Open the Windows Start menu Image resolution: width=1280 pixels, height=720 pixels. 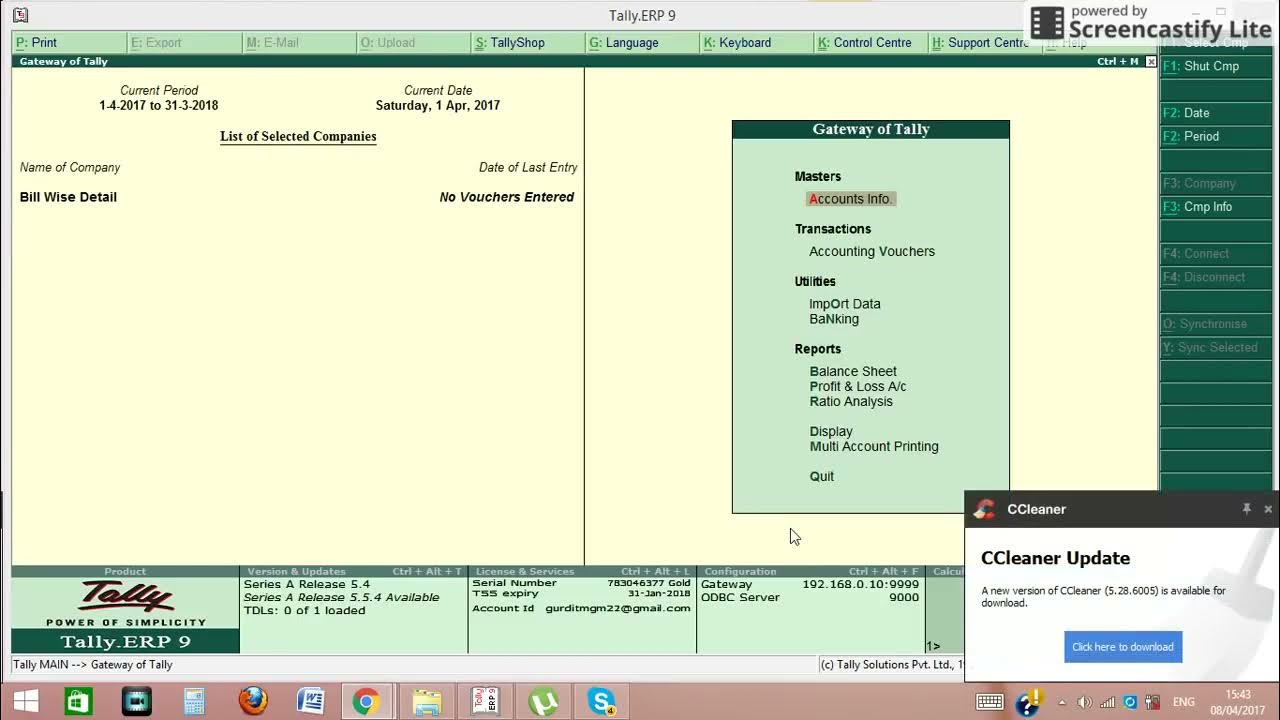click(x=26, y=702)
